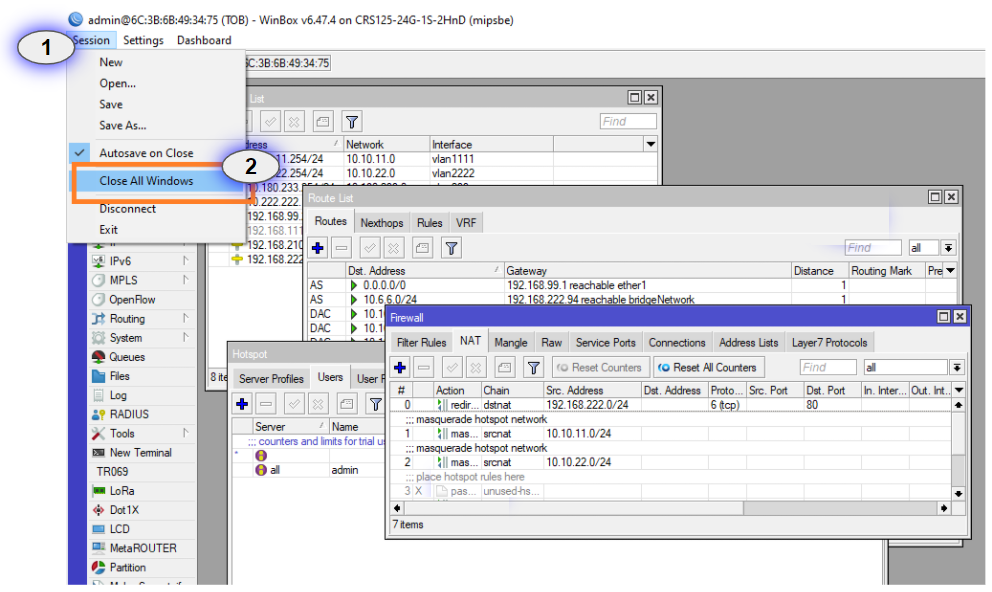Open the Settings menu
Image resolution: width=992 pixels, height=592 pixels.
pos(143,40)
